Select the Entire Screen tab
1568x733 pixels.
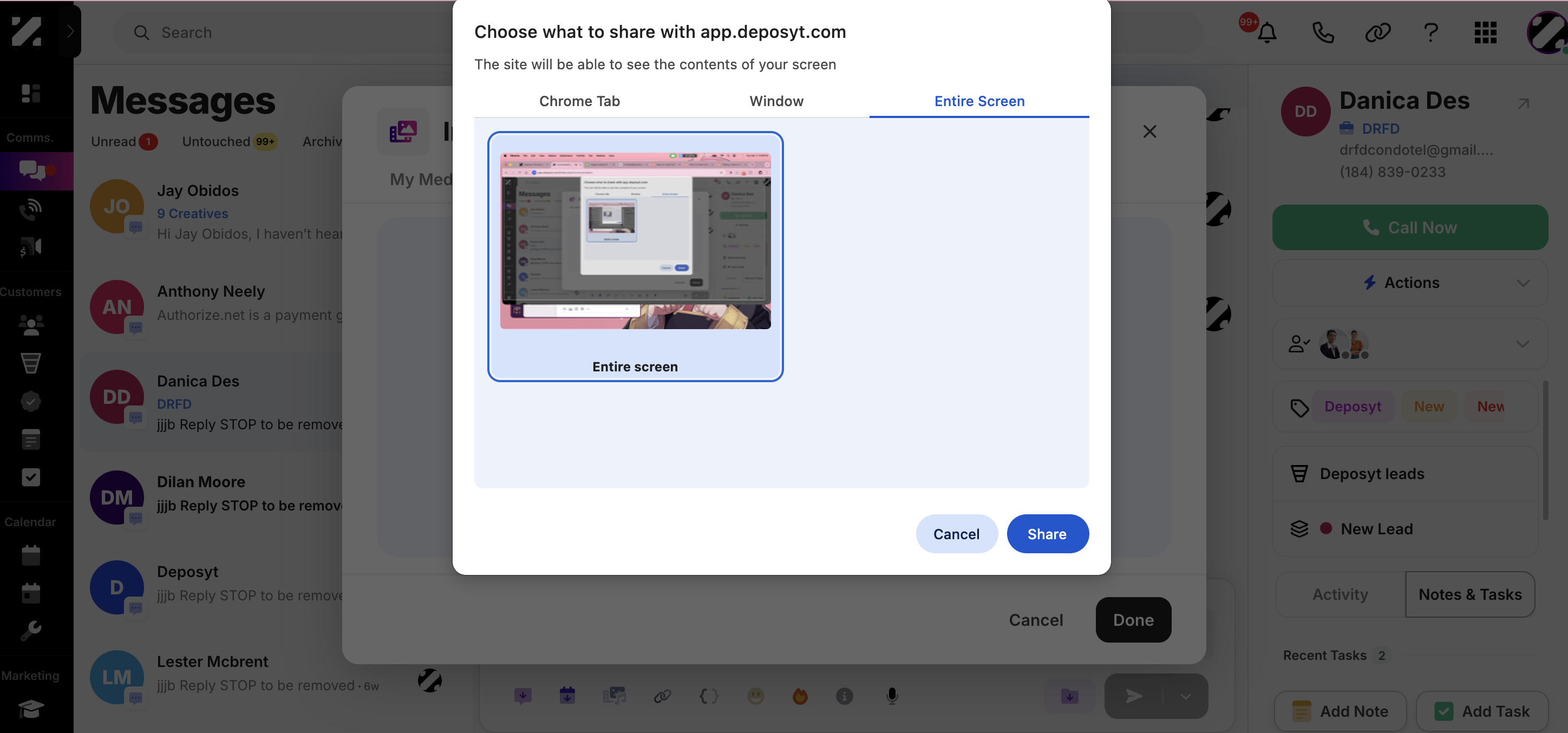pyautogui.click(x=979, y=101)
